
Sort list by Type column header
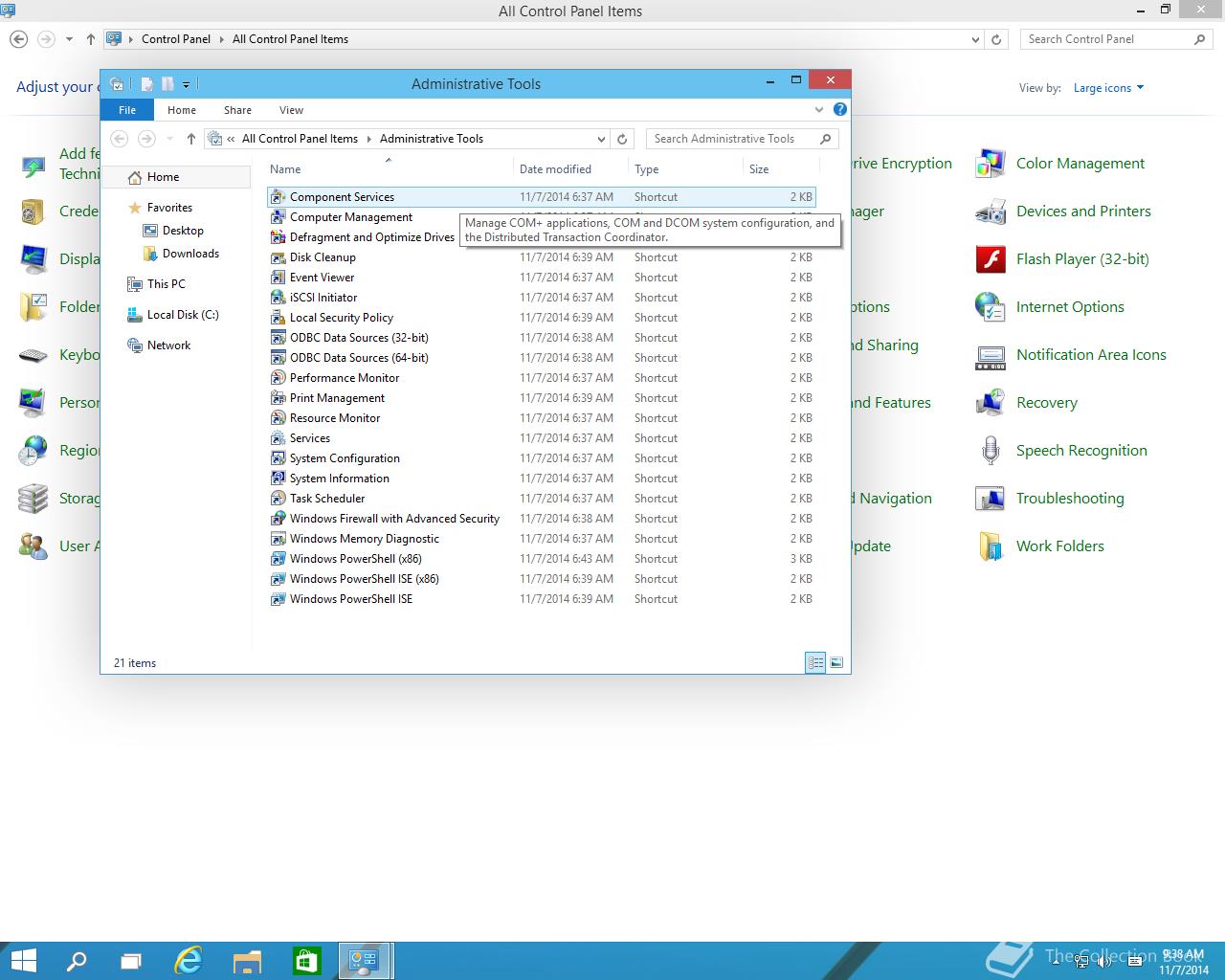(x=685, y=169)
